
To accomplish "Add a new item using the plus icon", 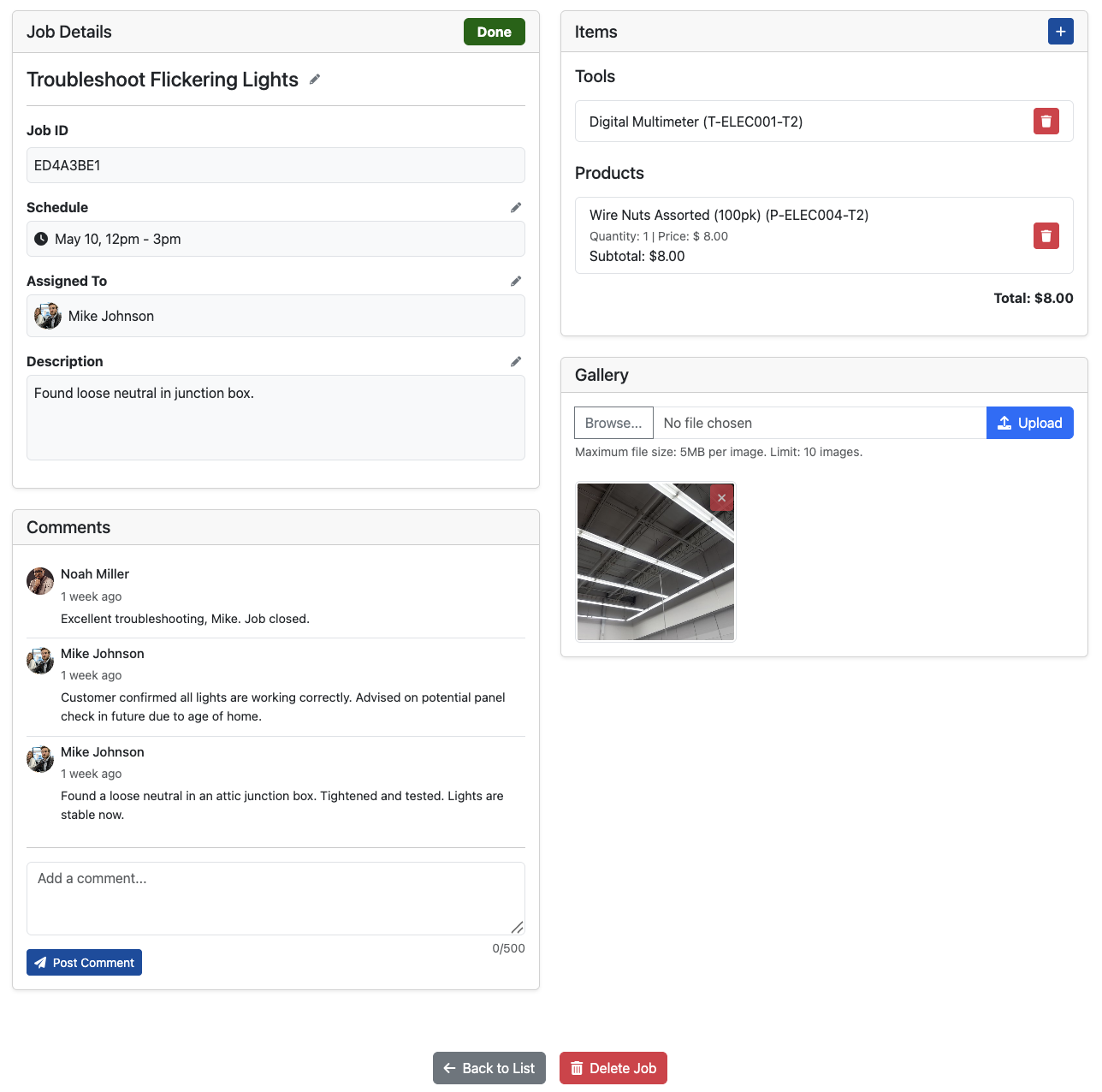I will (1060, 31).
